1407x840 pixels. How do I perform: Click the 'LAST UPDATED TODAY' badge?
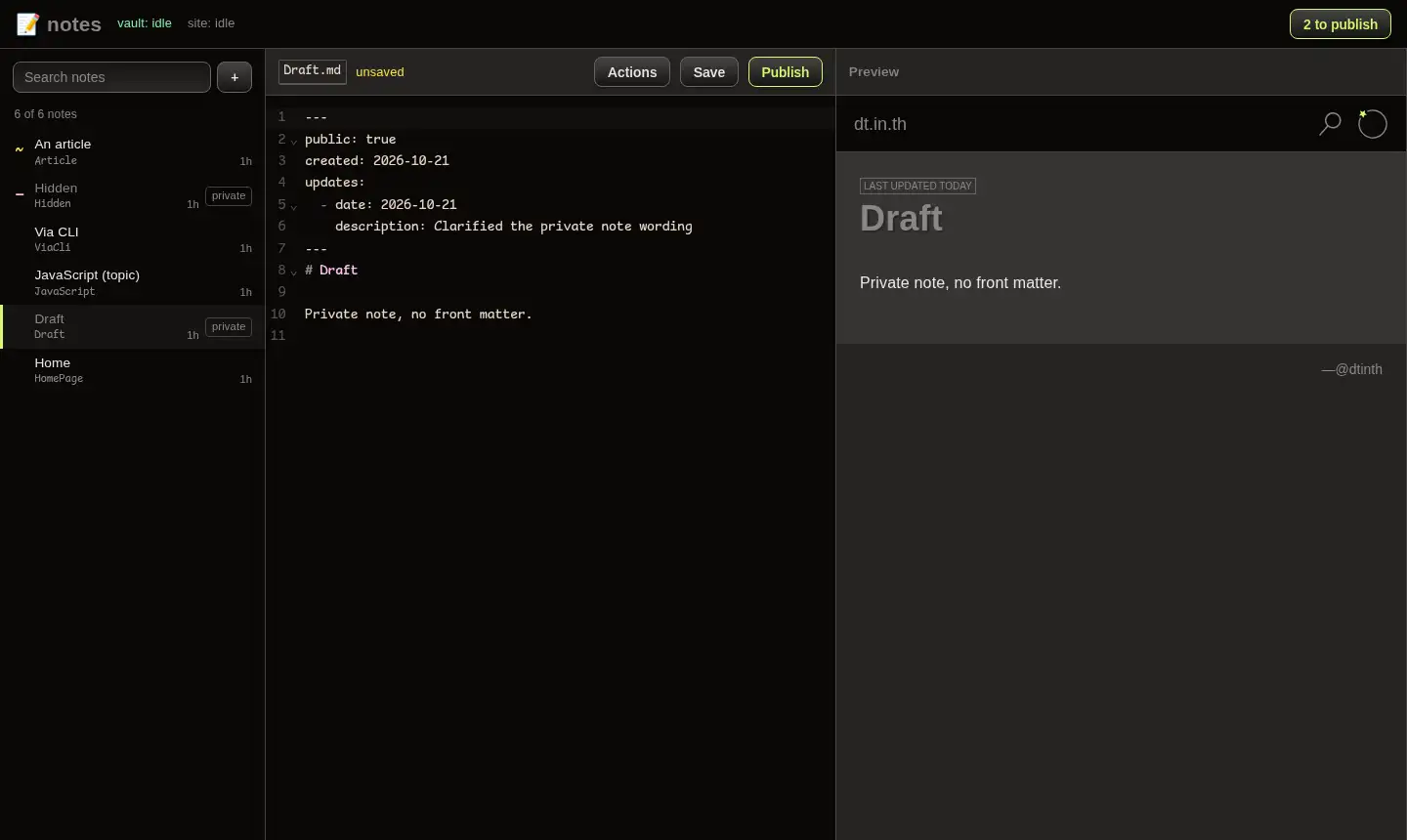(917, 186)
